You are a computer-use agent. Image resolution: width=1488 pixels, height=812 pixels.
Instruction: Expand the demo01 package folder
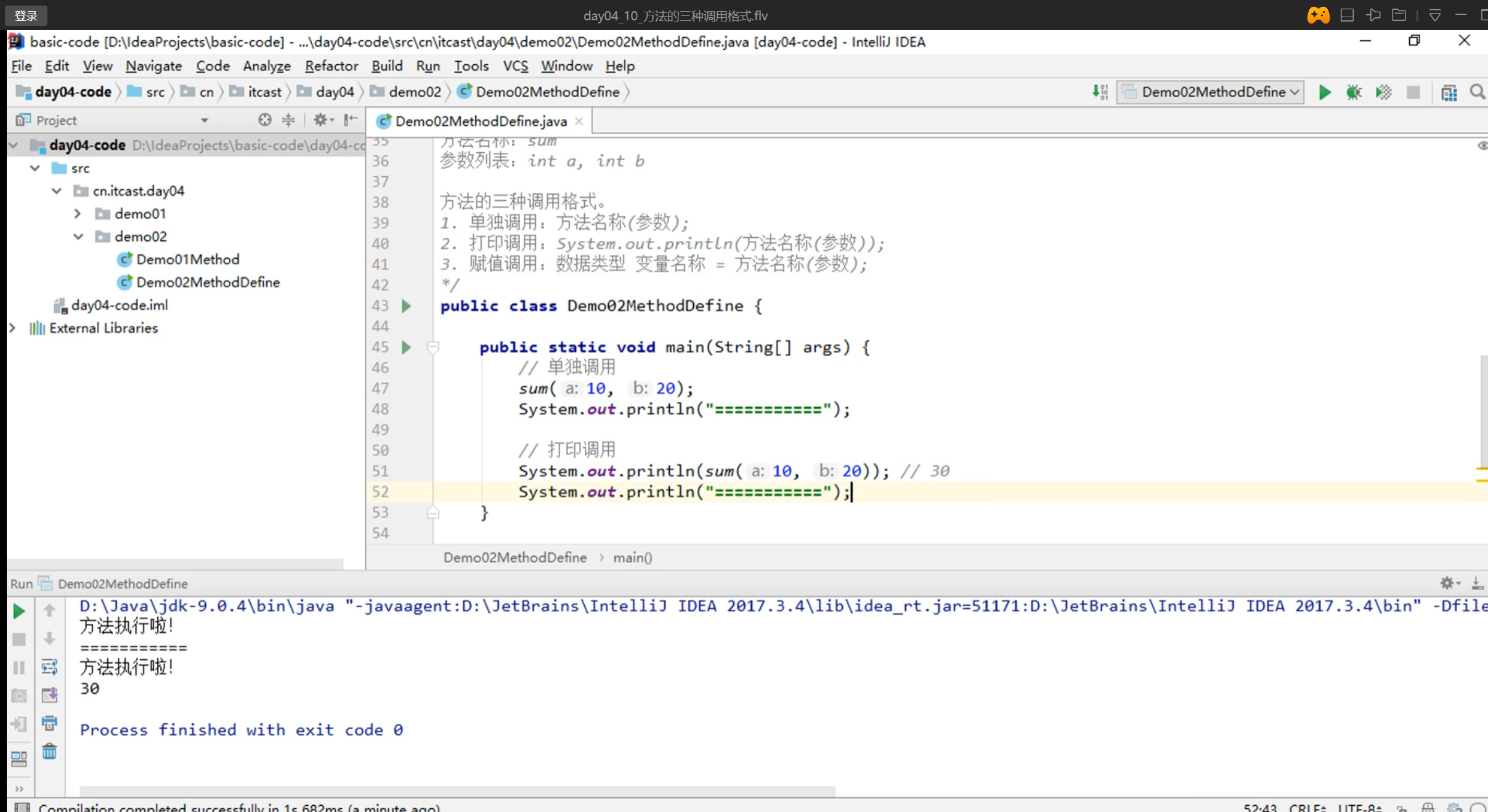coord(78,214)
